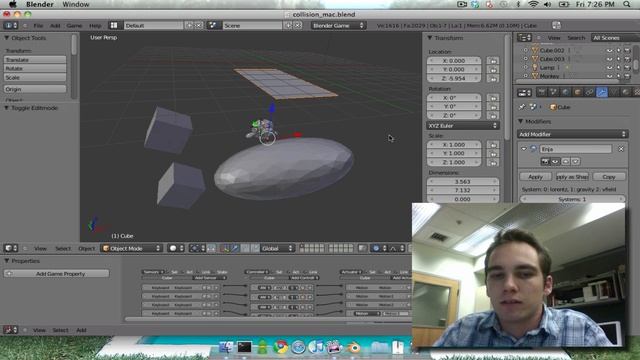
Task: Open the Logic Editor type selector
Action: pyautogui.click(x=10, y=330)
